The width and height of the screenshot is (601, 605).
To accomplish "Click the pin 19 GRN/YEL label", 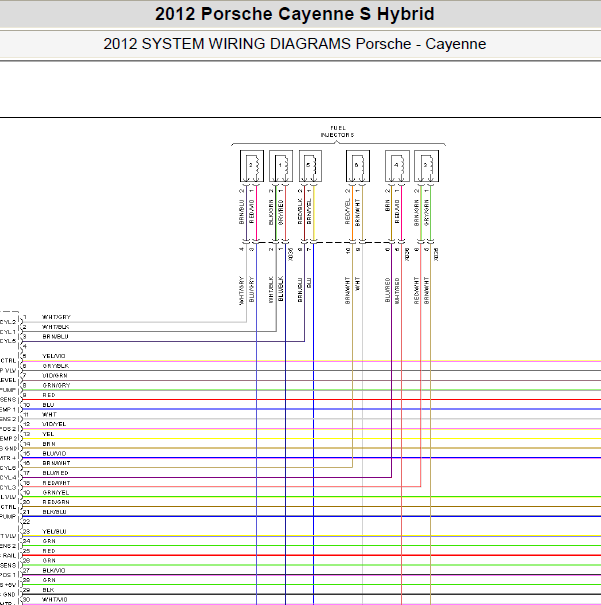I will (x=56, y=492).
